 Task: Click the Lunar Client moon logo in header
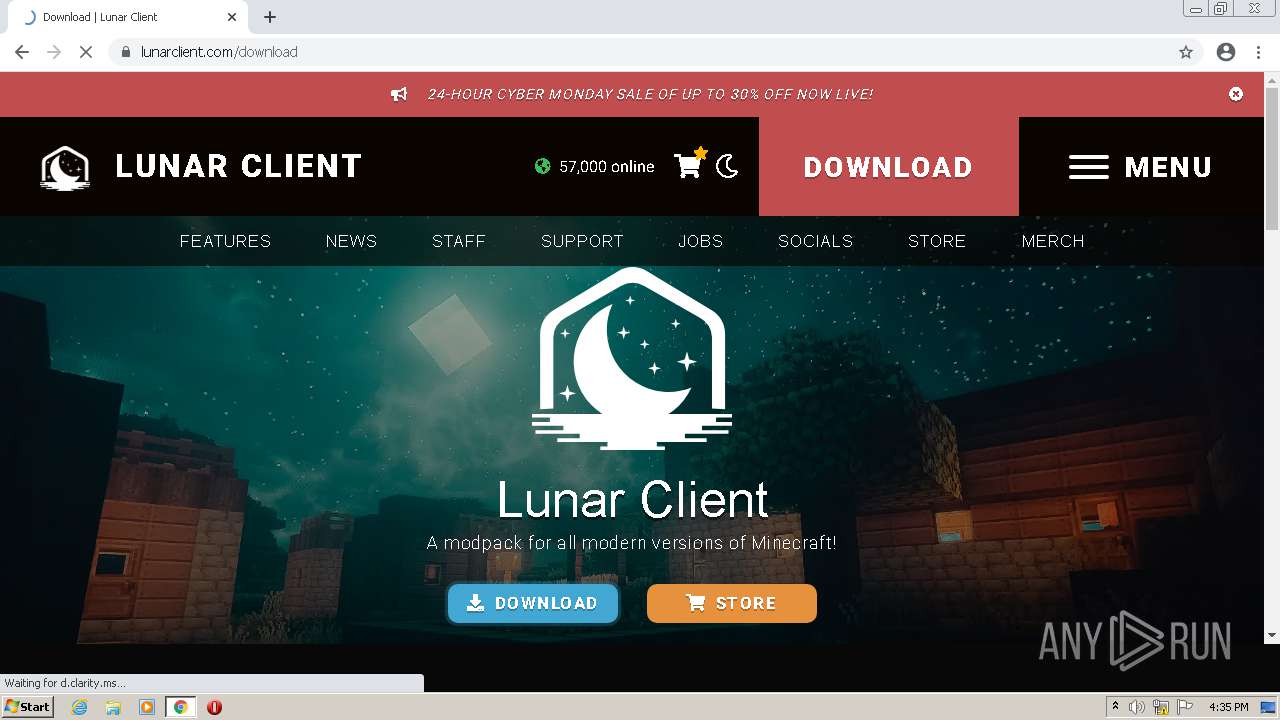click(65, 167)
